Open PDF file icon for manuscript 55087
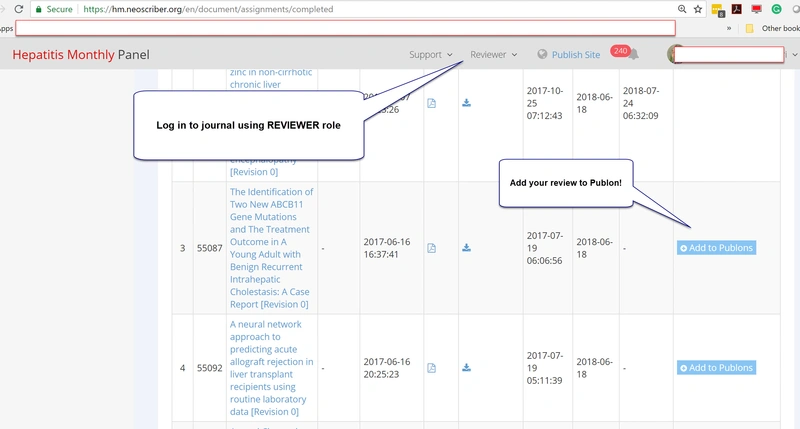Screen dimensions: 800x429 pos(432,248)
